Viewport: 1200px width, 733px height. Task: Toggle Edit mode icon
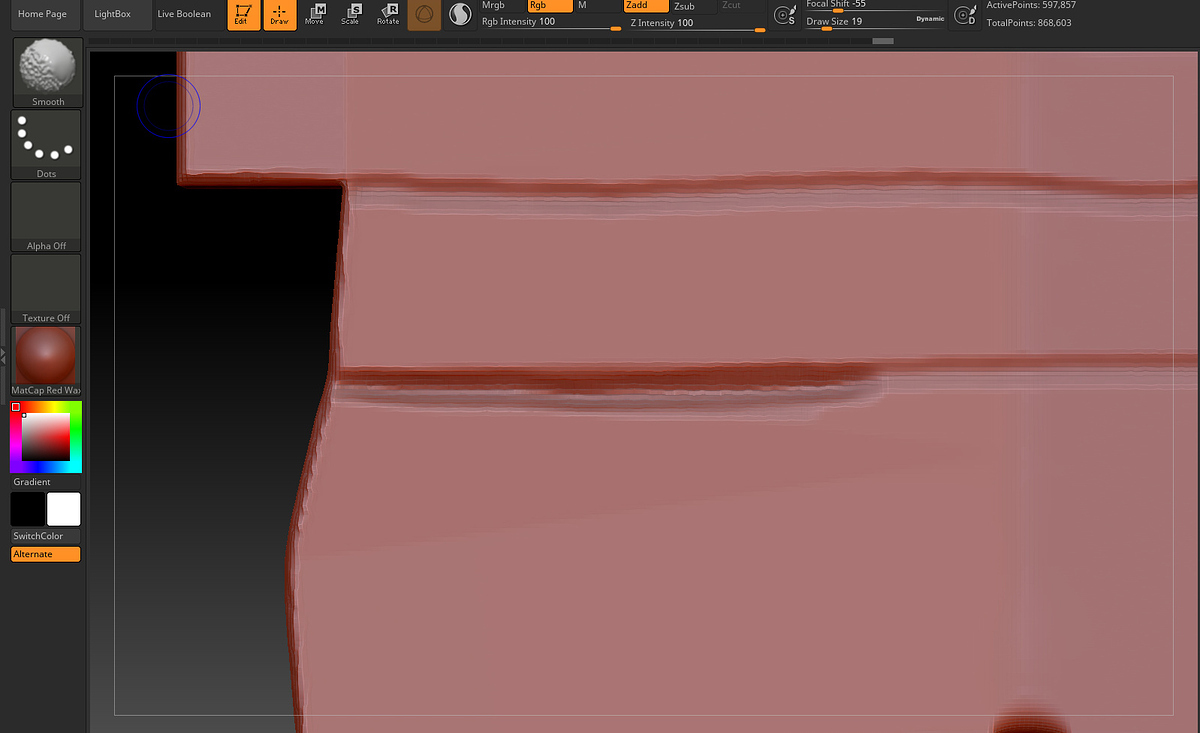pyautogui.click(x=244, y=15)
